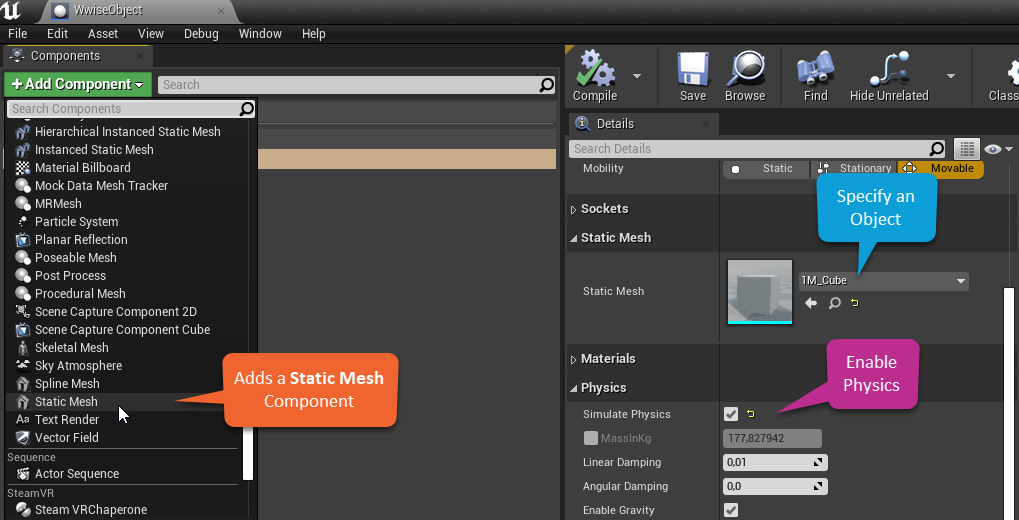Screen dimensions: 1019x520
Task: Open the Compile options dropdown arrow
Action: pyautogui.click(x=637, y=76)
